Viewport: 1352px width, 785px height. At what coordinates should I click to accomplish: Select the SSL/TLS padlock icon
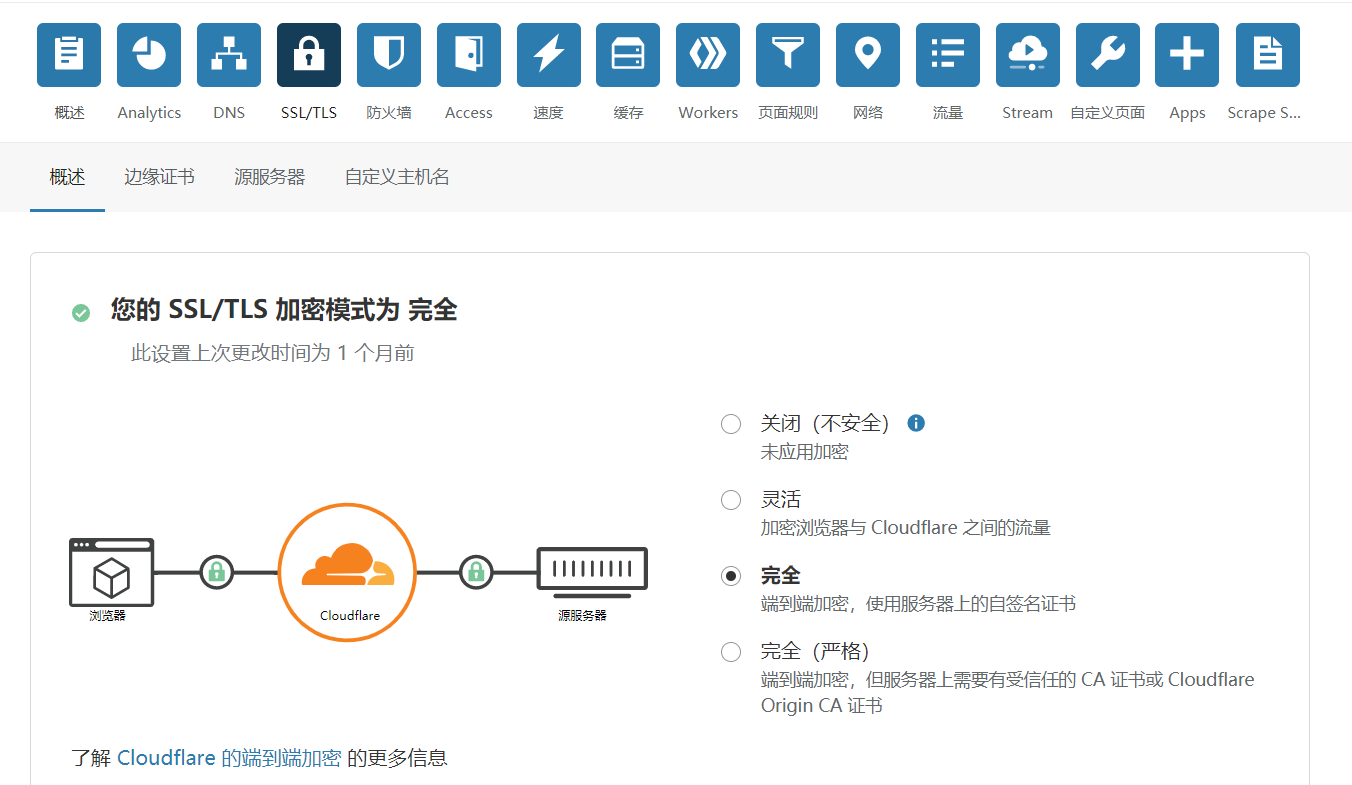click(309, 55)
